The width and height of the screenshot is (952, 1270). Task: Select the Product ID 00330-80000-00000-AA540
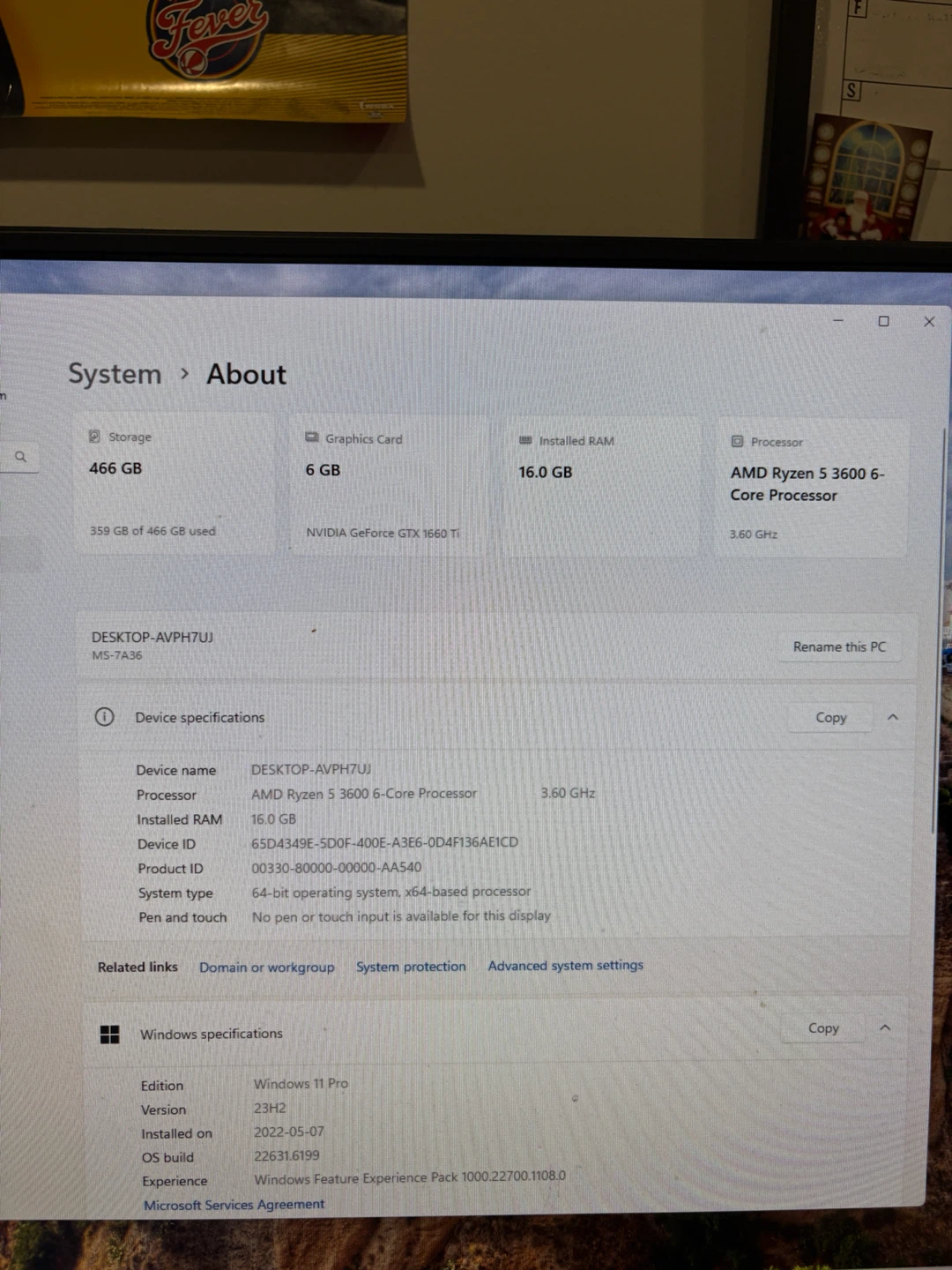coord(336,867)
